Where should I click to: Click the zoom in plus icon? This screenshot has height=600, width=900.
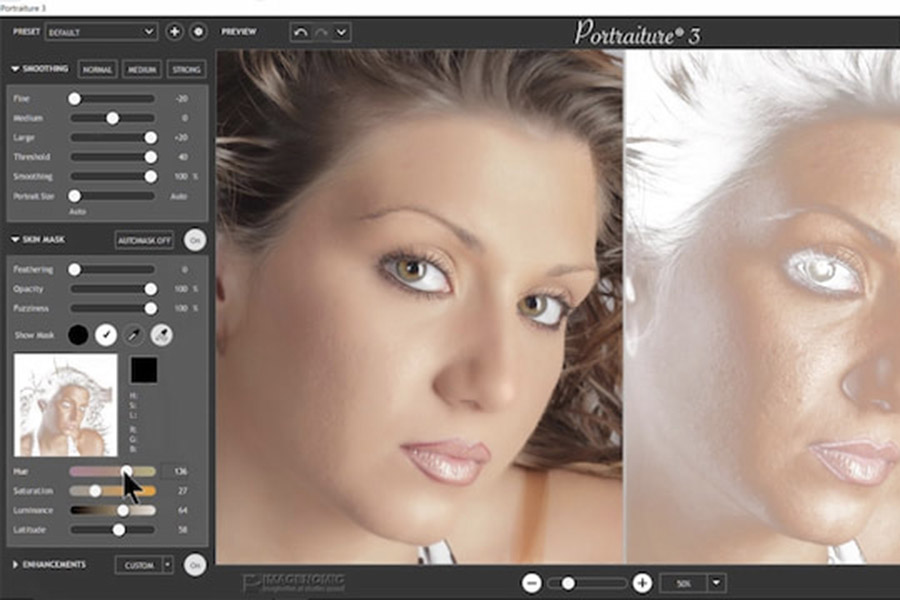pyautogui.click(x=642, y=584)
